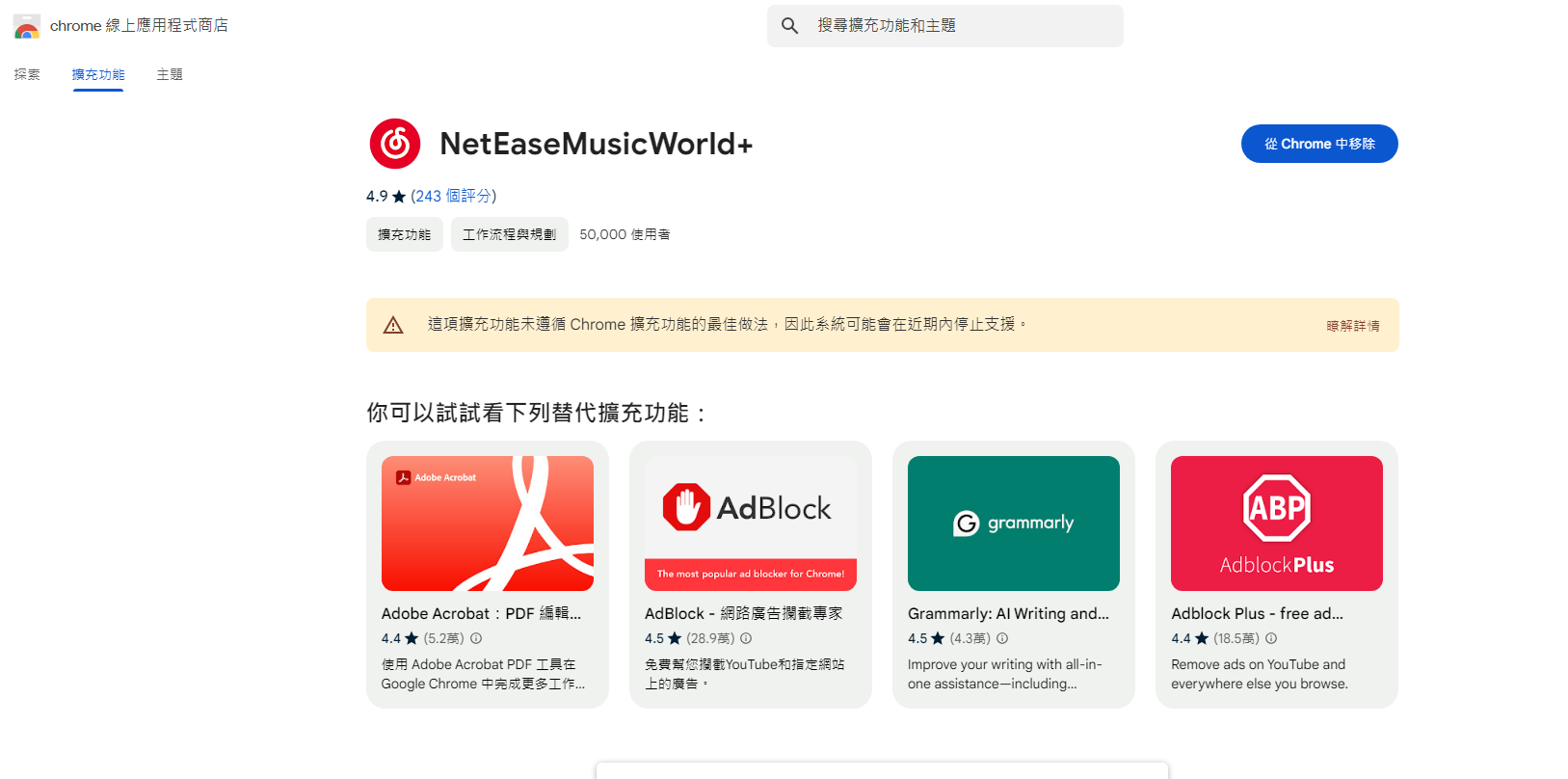Click info icon beside Adobe Acrobat rating

476,638
